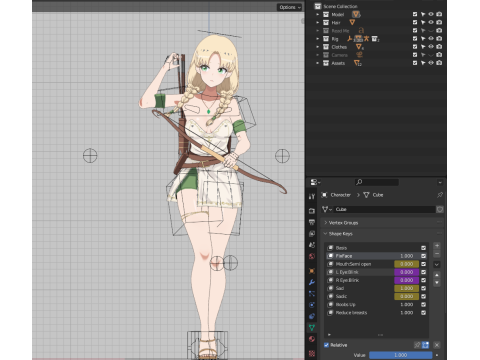Open the Scene properties tab
This screenshot has height=360, width=480.
[x=312, y=245]
